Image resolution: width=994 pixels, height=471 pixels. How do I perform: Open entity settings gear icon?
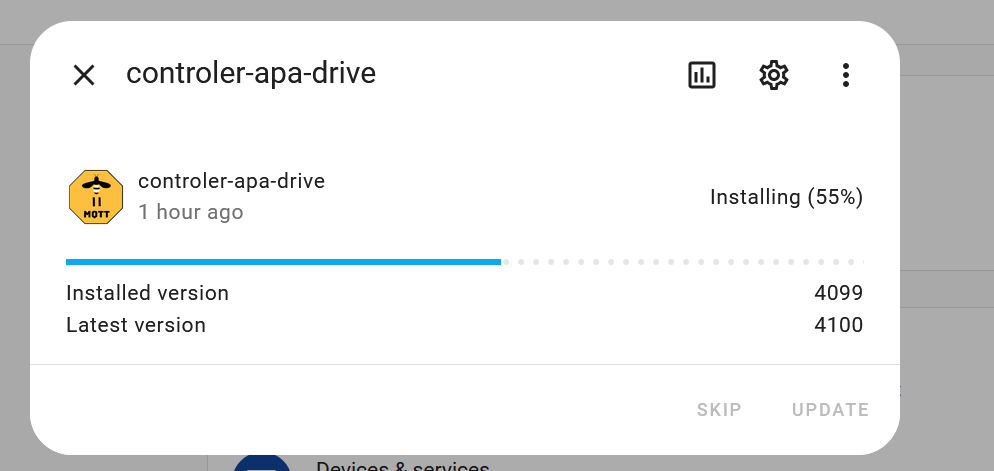773,75
